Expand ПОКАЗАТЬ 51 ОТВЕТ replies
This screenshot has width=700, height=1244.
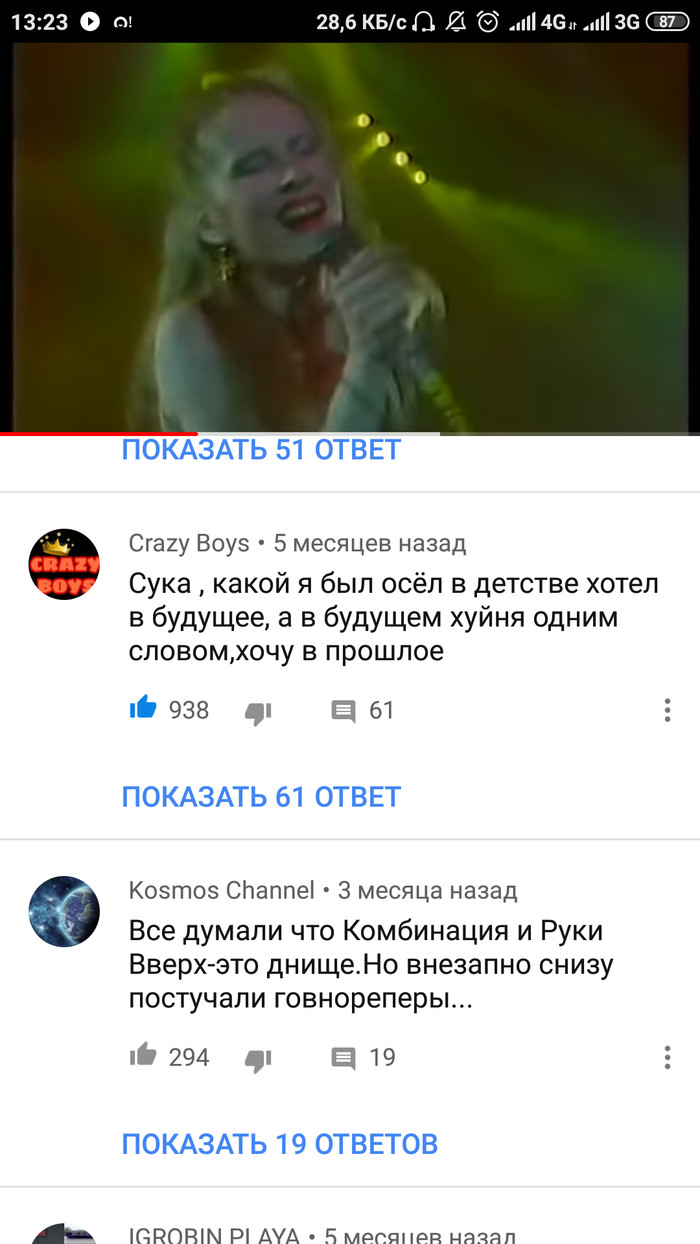coord(261,450)
